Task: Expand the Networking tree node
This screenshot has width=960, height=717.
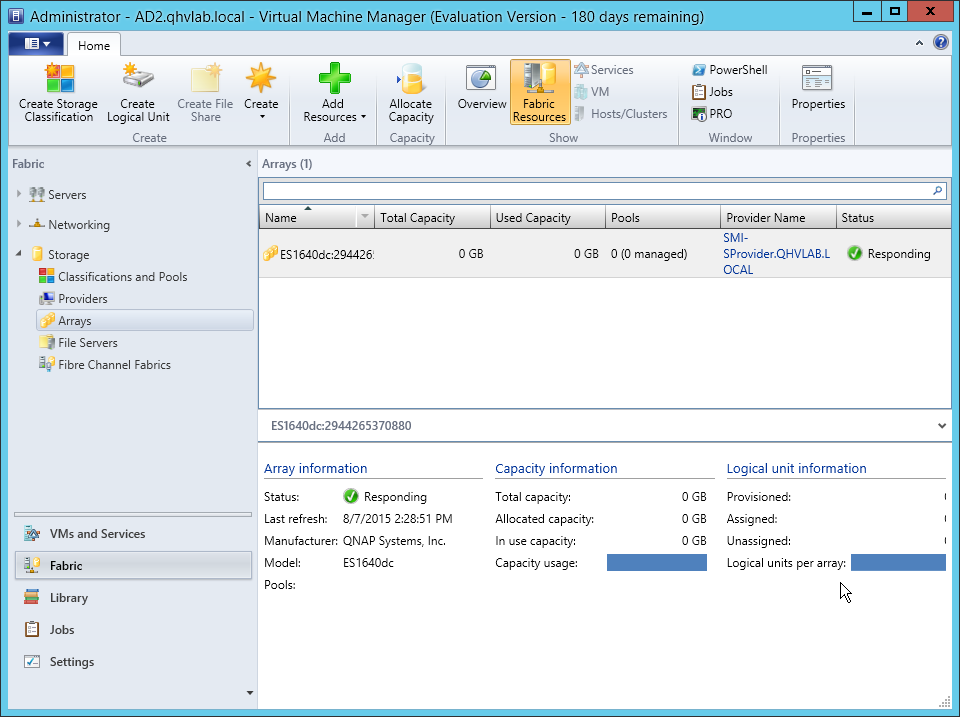Action: tap(19, 225)
